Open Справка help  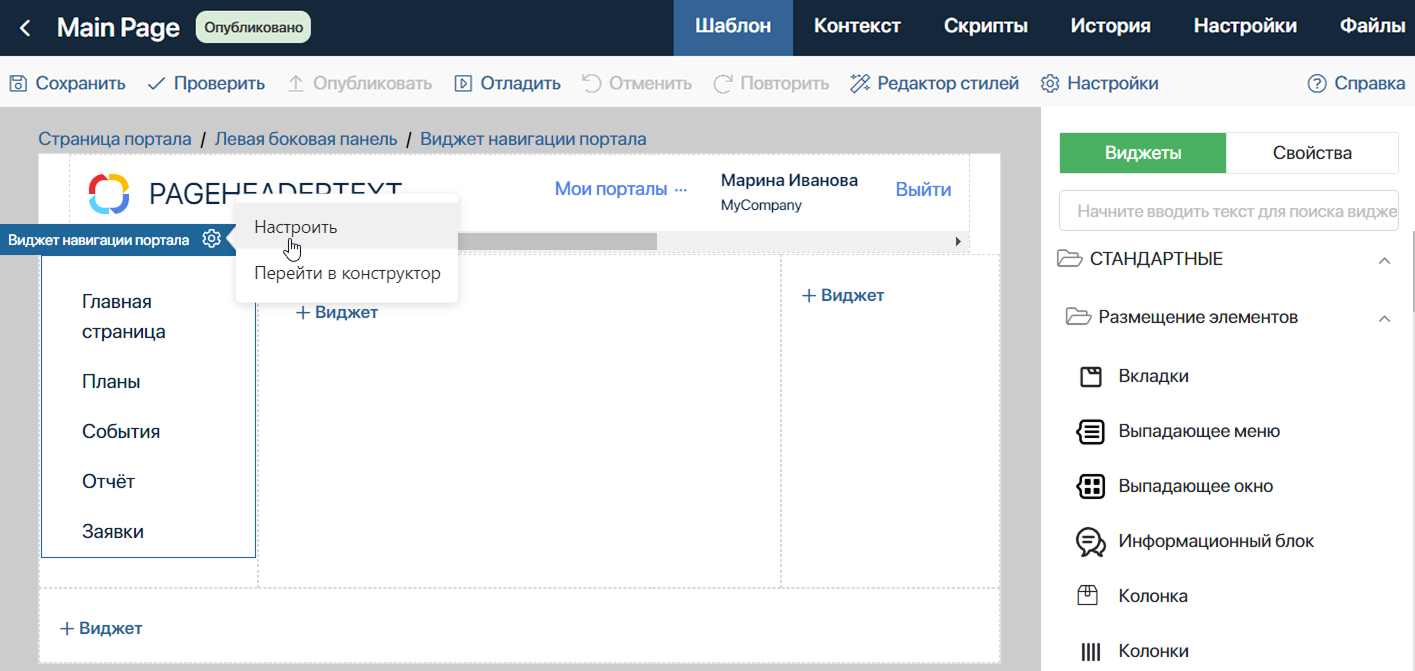point(1356,83)
